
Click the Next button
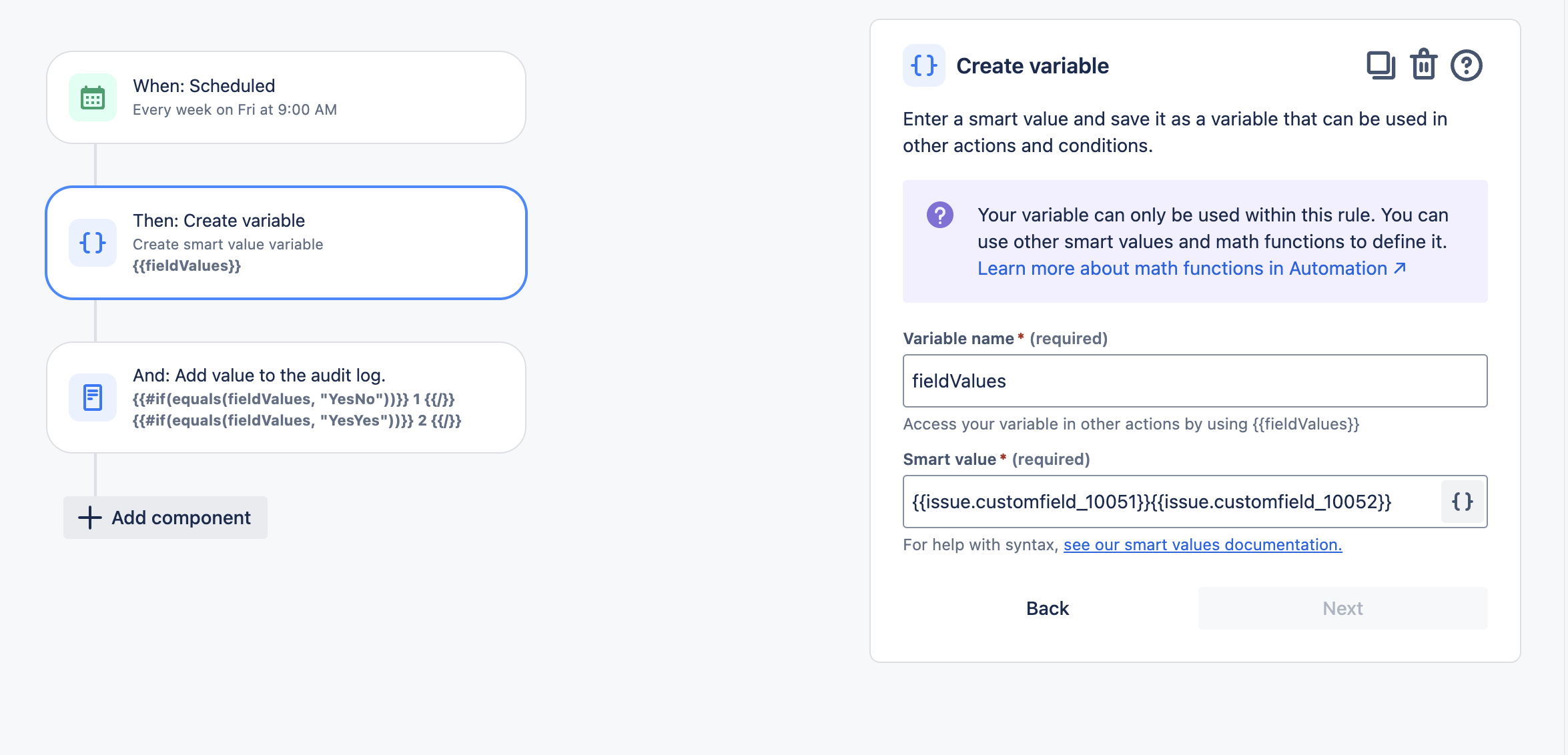1342,608
